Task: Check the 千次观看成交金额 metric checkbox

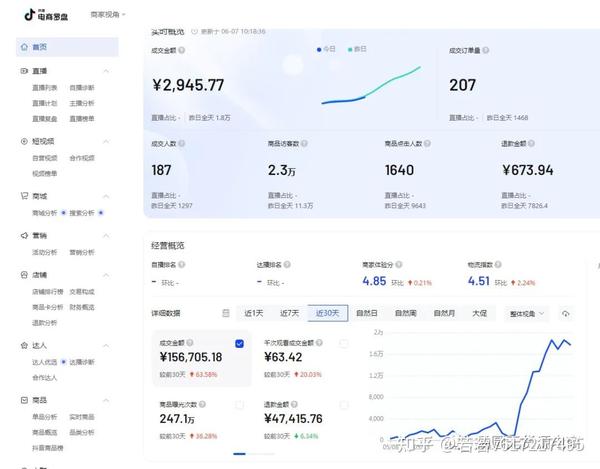Action: pos(344,344)
